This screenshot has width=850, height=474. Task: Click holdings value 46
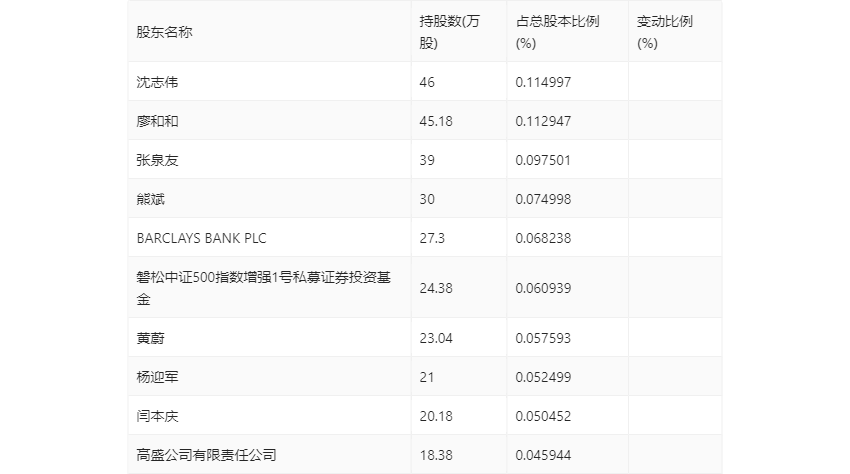pos(427,82)
